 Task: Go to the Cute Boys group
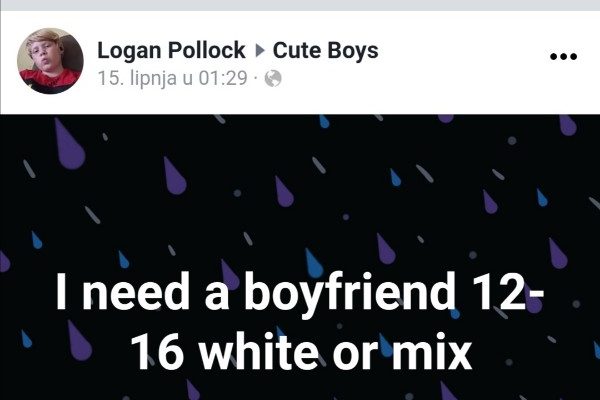(326, 50)
